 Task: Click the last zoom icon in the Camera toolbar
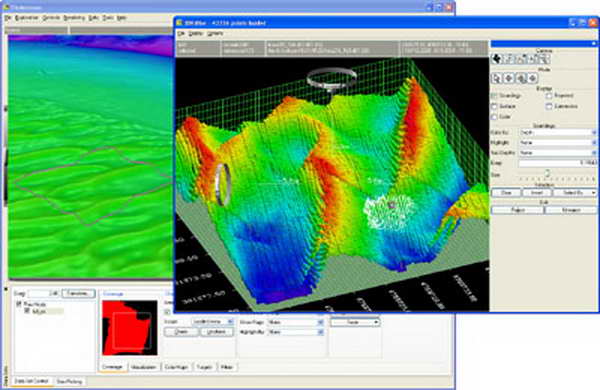pos(545,59)
